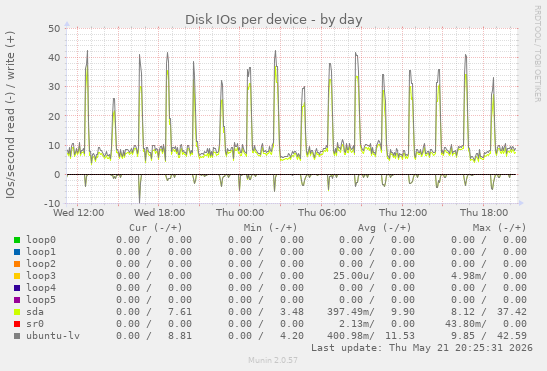Click the IOs/second read/write axis title
This screenshot has width=547, height=371.
[x=10, y=115]
